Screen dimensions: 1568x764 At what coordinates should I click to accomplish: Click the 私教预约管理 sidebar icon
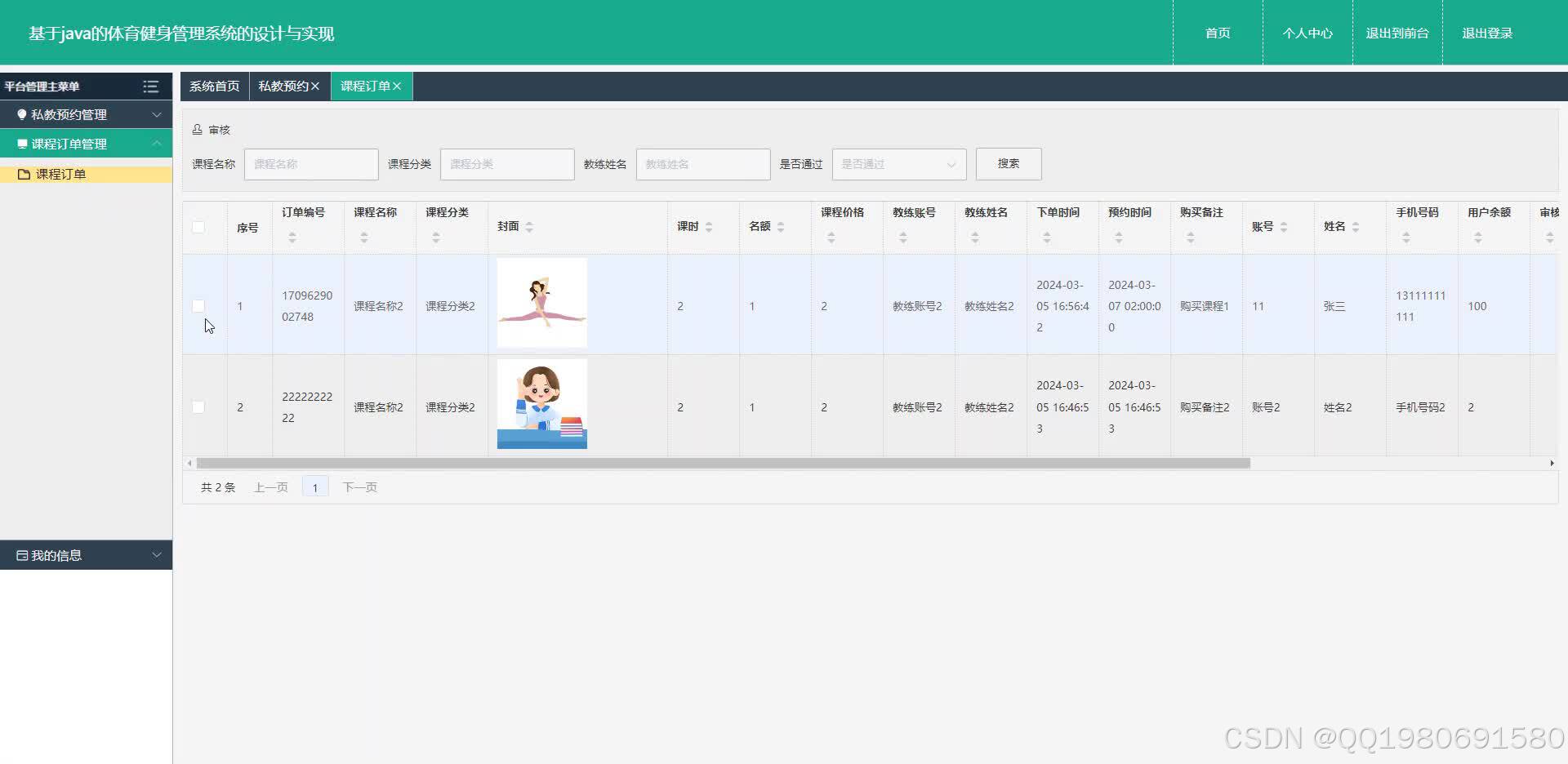click(x=22, y=114)
